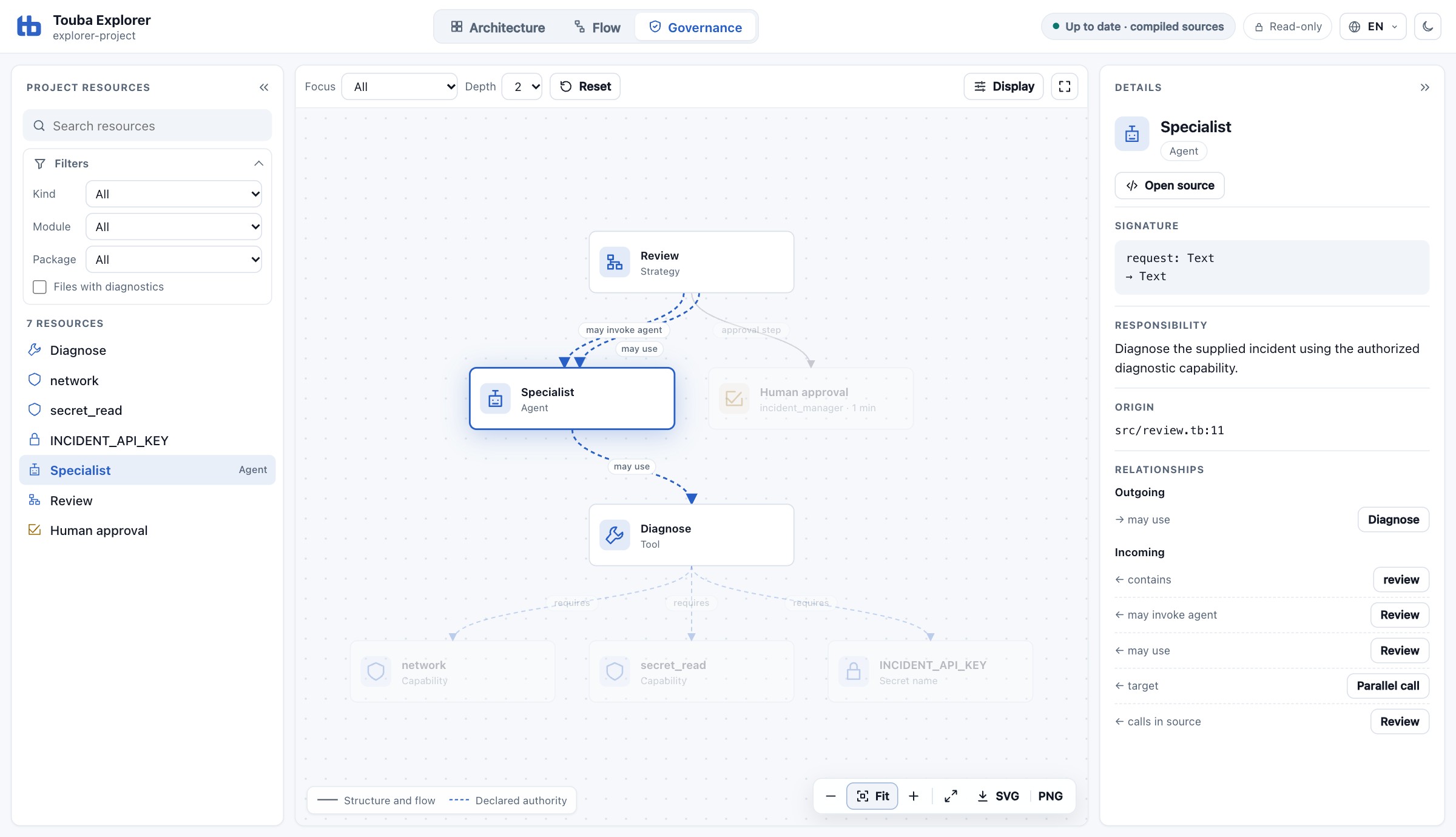Screen dimensions: 1456x837
Task: Click the shield icon on network node
Action: click(376, 671)
